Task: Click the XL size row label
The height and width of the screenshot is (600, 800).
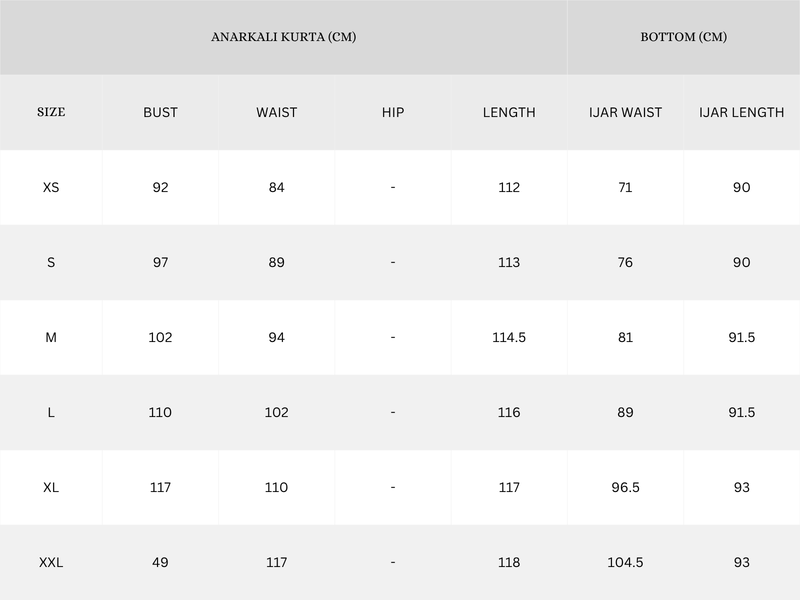Action: click(51, 487)
